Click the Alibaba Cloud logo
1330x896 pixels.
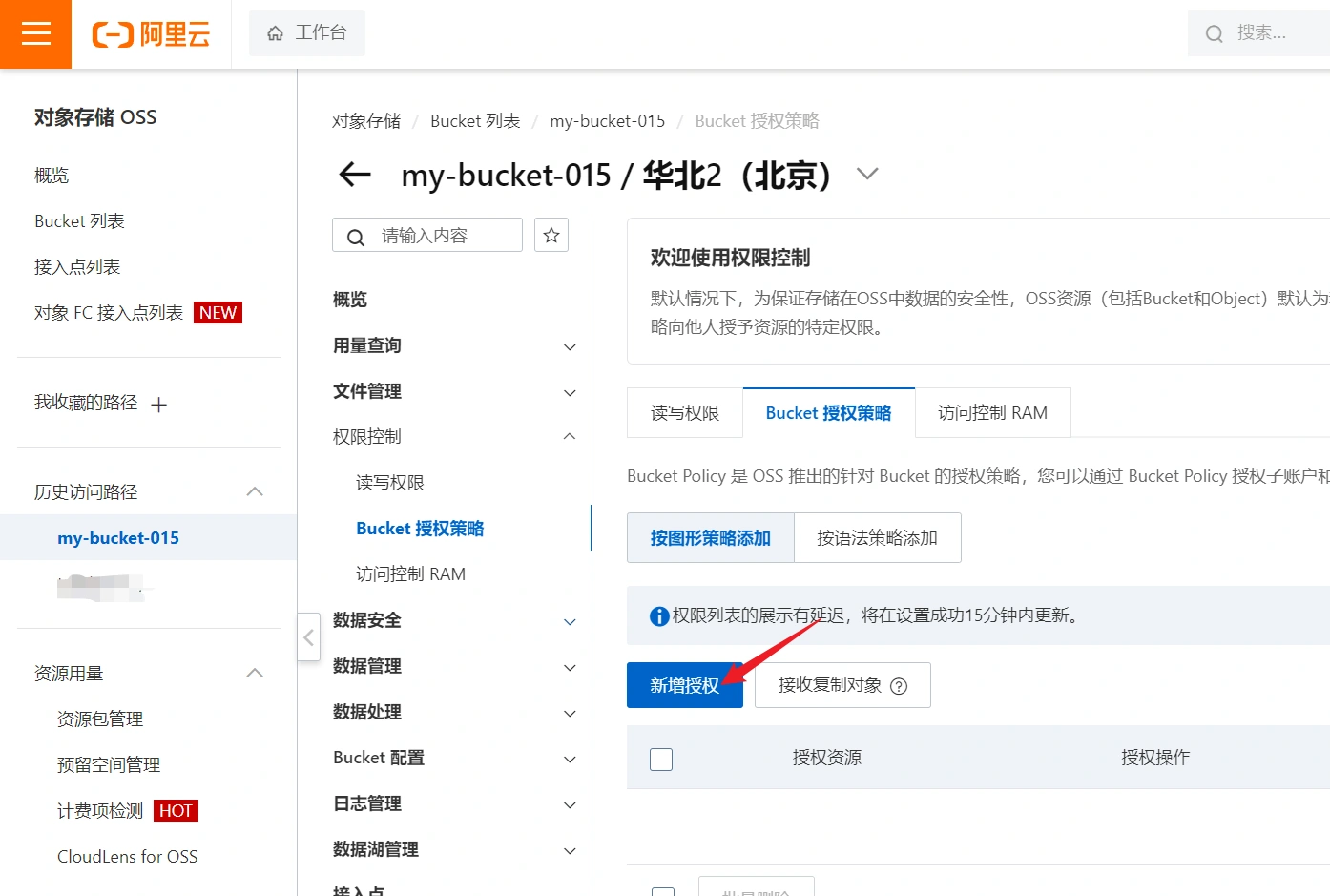(151, 34)
